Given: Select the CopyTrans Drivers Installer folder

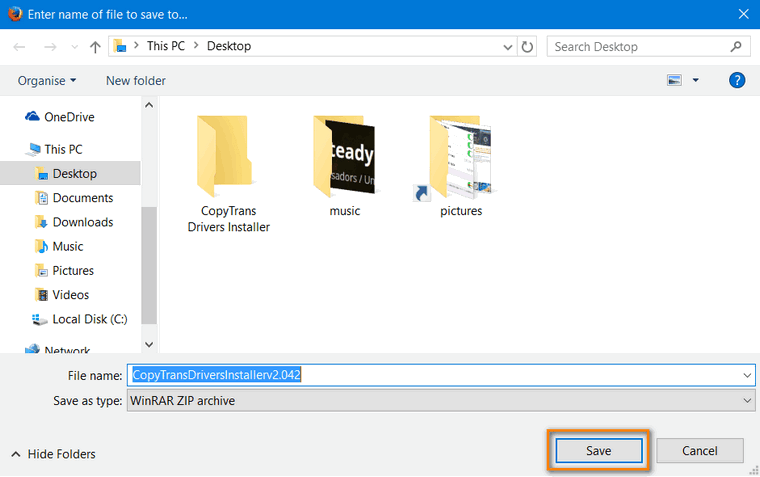Looking at the screenshot, I should 228,175.
